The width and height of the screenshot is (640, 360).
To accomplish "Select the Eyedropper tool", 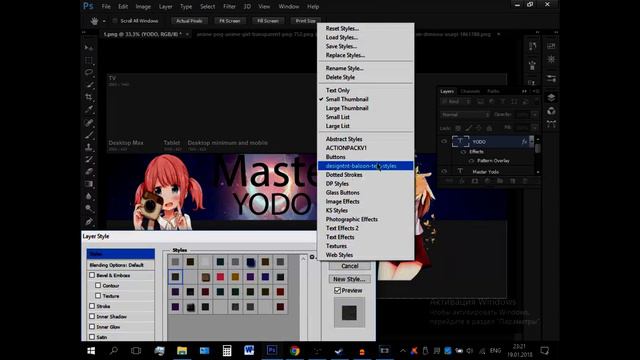I will point(89,109).
